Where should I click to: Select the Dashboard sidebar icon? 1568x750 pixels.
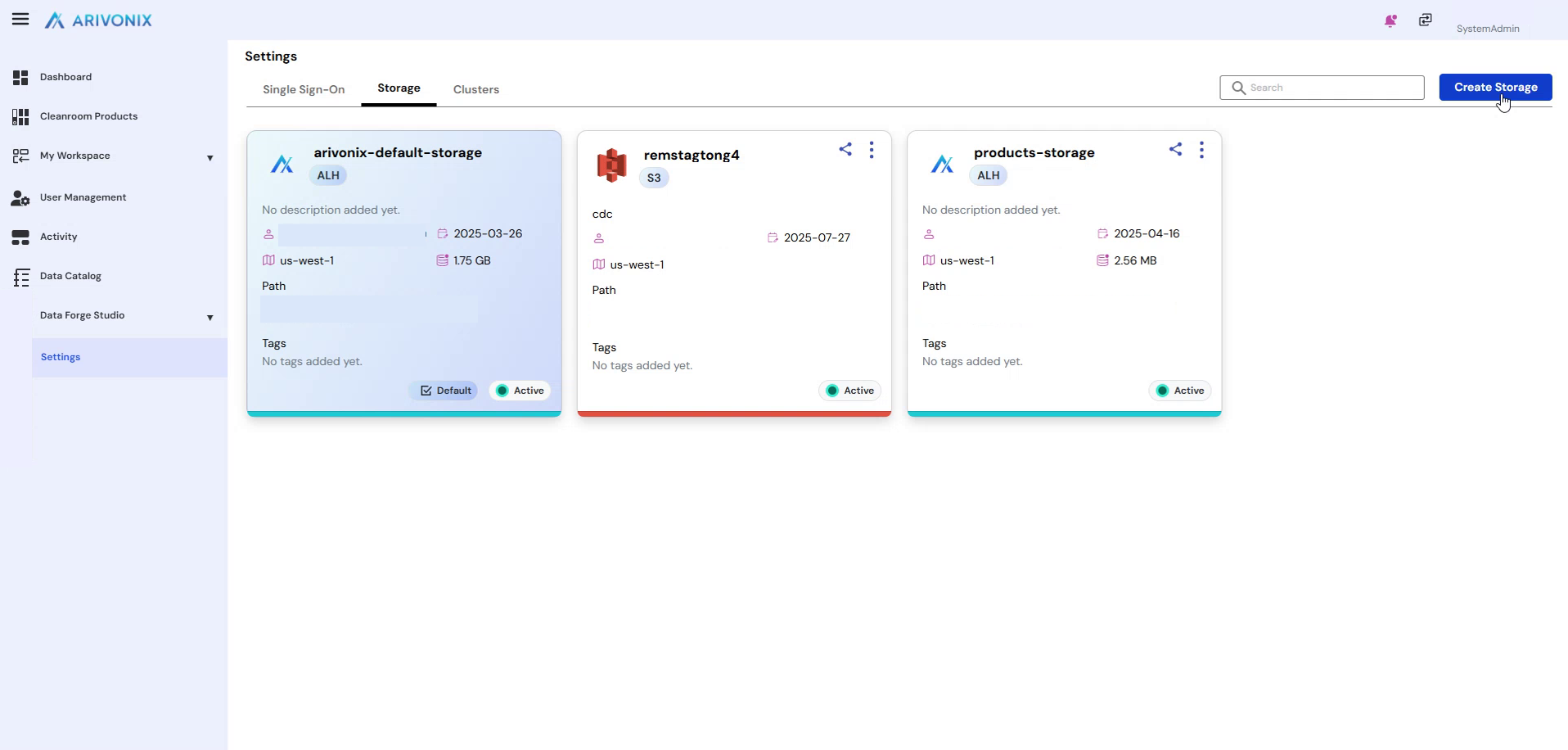pyautogui.click(x=20, y=77)
